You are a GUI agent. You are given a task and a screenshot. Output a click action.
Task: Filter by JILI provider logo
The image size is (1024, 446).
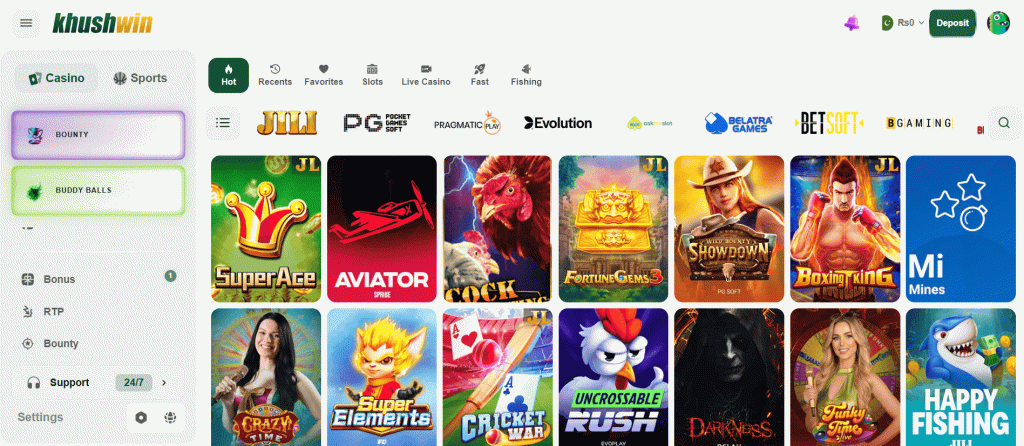[x=287, y=123]
